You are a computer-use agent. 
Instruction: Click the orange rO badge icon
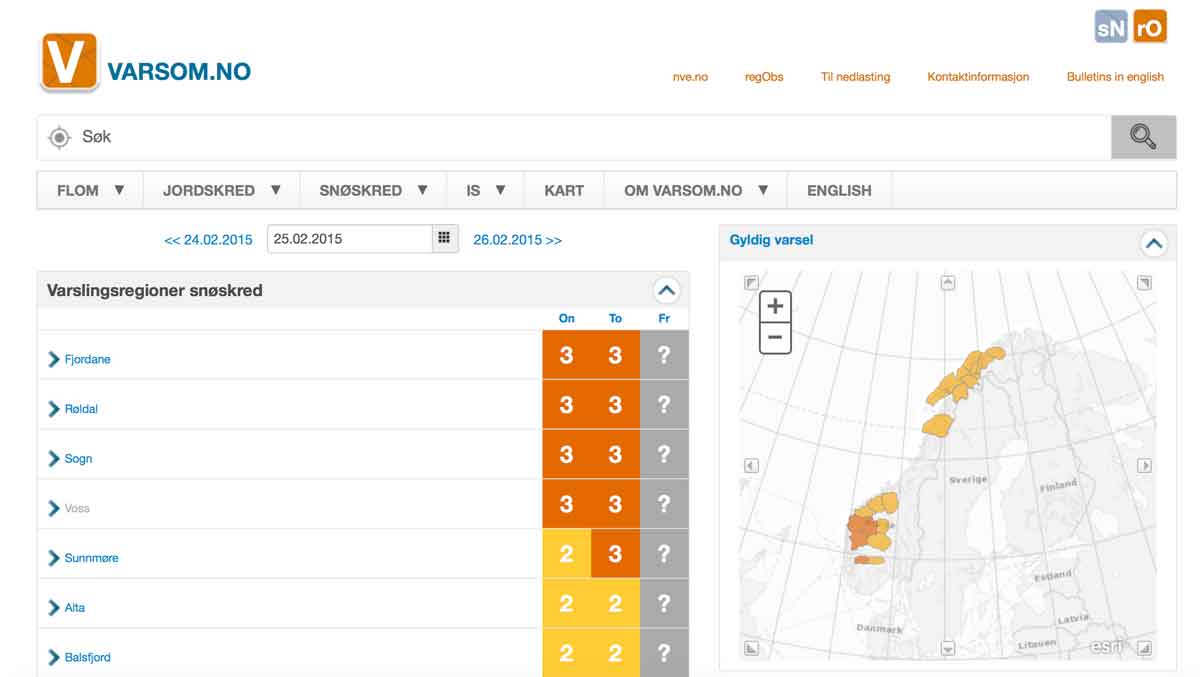(1149, 28)
